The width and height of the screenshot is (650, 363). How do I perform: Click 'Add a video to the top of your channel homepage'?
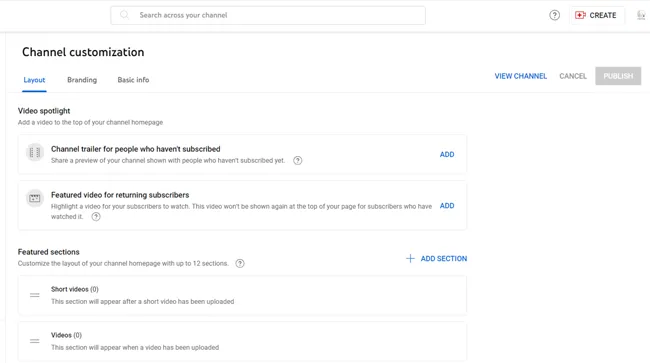click(x=90, y=123)
